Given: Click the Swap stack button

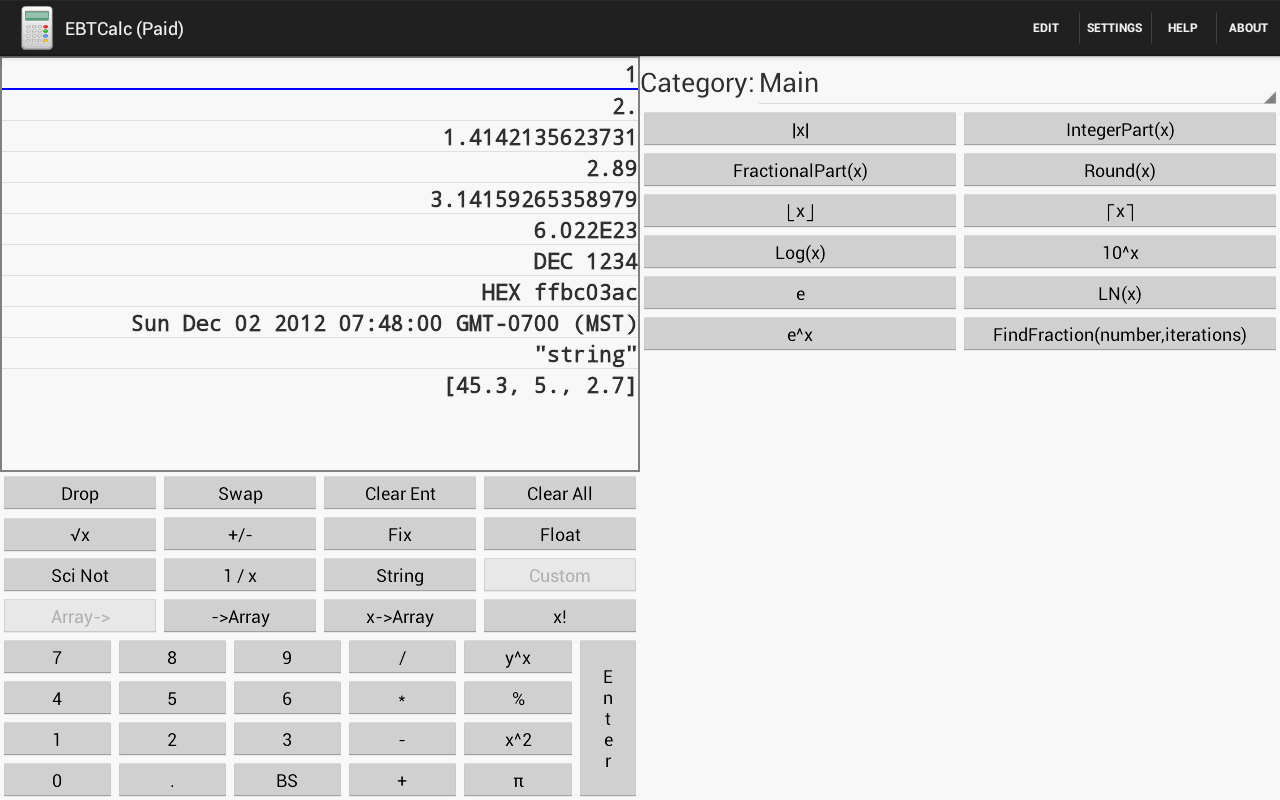Looking at the screenshot, I should click(x=240, y=493).
